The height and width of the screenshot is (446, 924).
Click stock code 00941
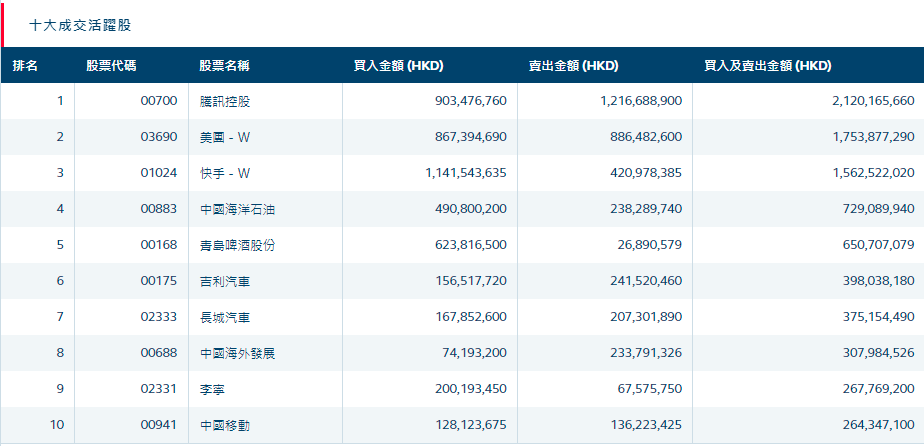coord(159,425)
